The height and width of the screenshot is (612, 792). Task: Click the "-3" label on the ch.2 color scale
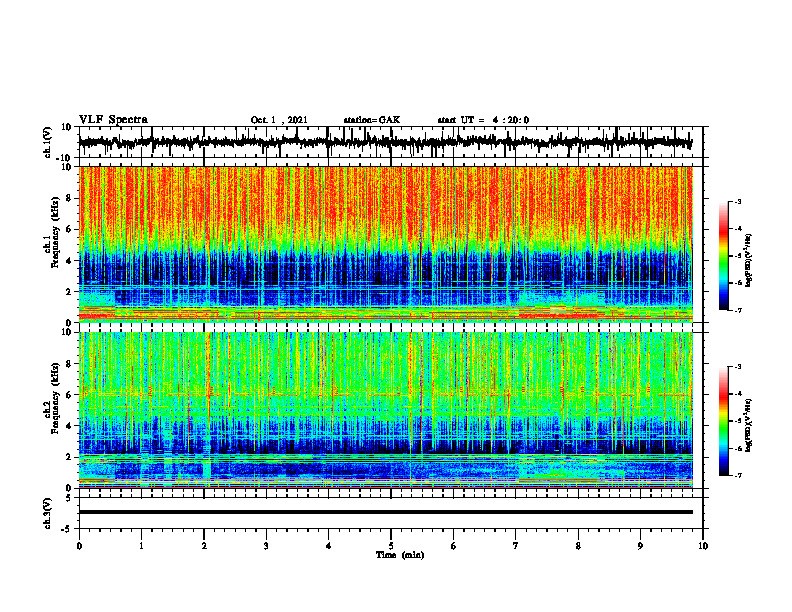(738, 367)
